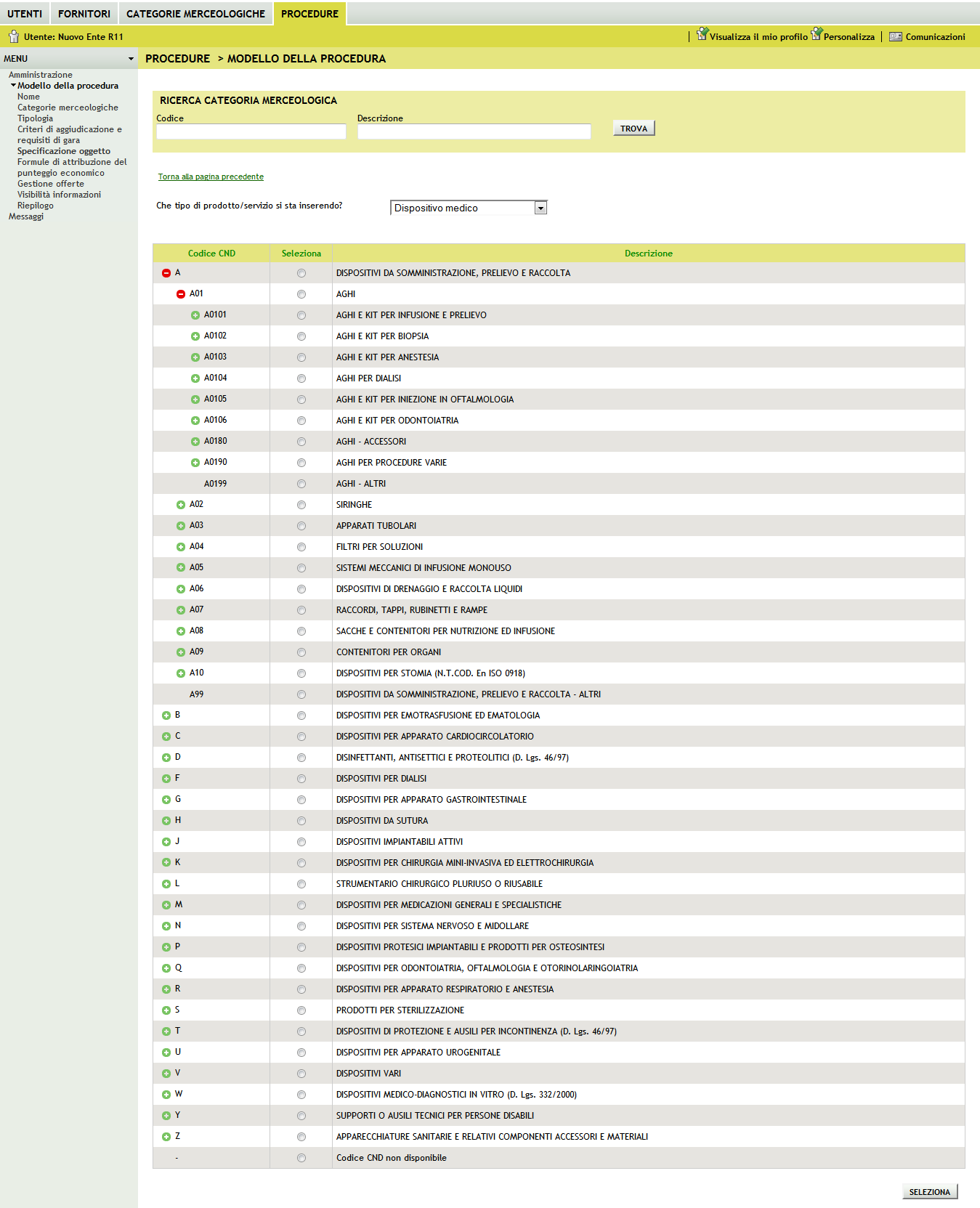Expand the A05 node
The width and height of the screenshot is (980, 1208).
(x=181, y=568)
